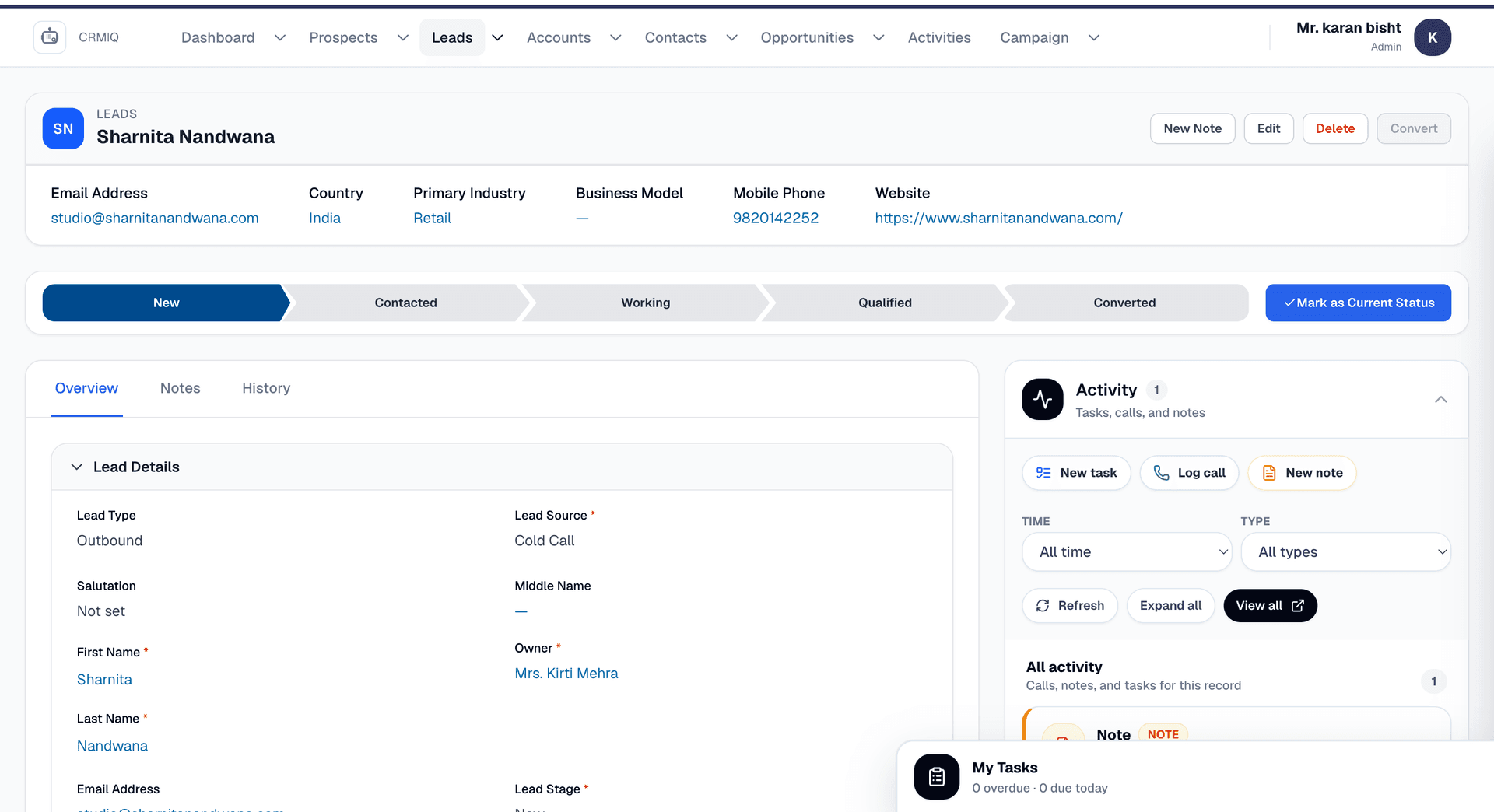Open the Dashboard nav item
The image size is (1494, 812).
[218, 37]
